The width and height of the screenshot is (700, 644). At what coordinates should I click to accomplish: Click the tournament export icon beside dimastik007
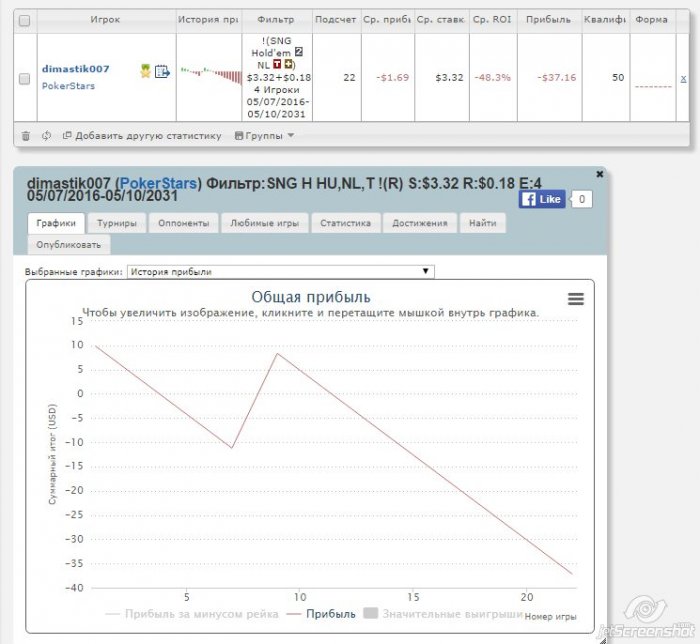162,71
